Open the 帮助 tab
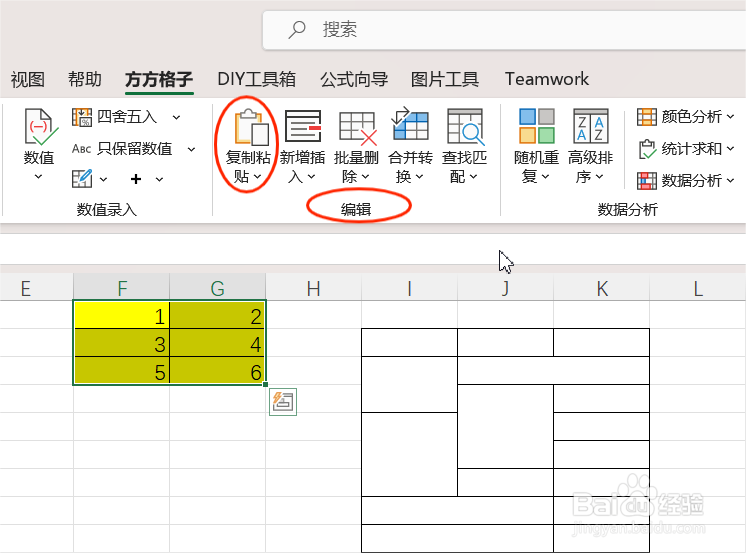Image resolution: width=746 pixels, height=553 pixels. click(85, 79)
